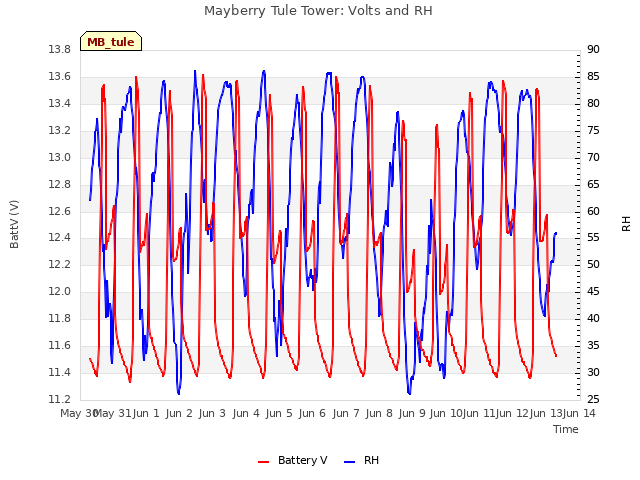Click the 13.8 tick on BattV axis
Screen dimensions: 640x480
(60, 50)
